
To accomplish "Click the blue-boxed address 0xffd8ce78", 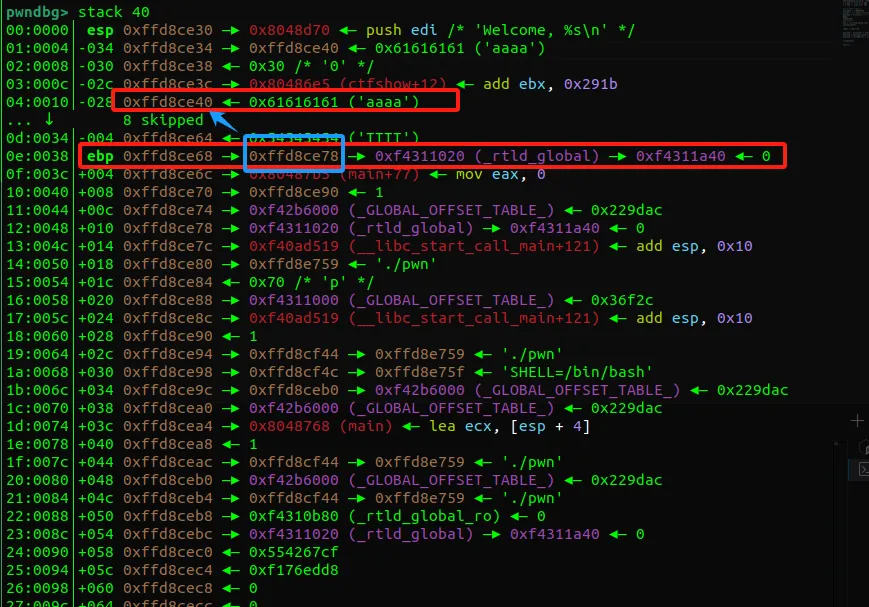I will pyautogui.click(x=294, y=156).
